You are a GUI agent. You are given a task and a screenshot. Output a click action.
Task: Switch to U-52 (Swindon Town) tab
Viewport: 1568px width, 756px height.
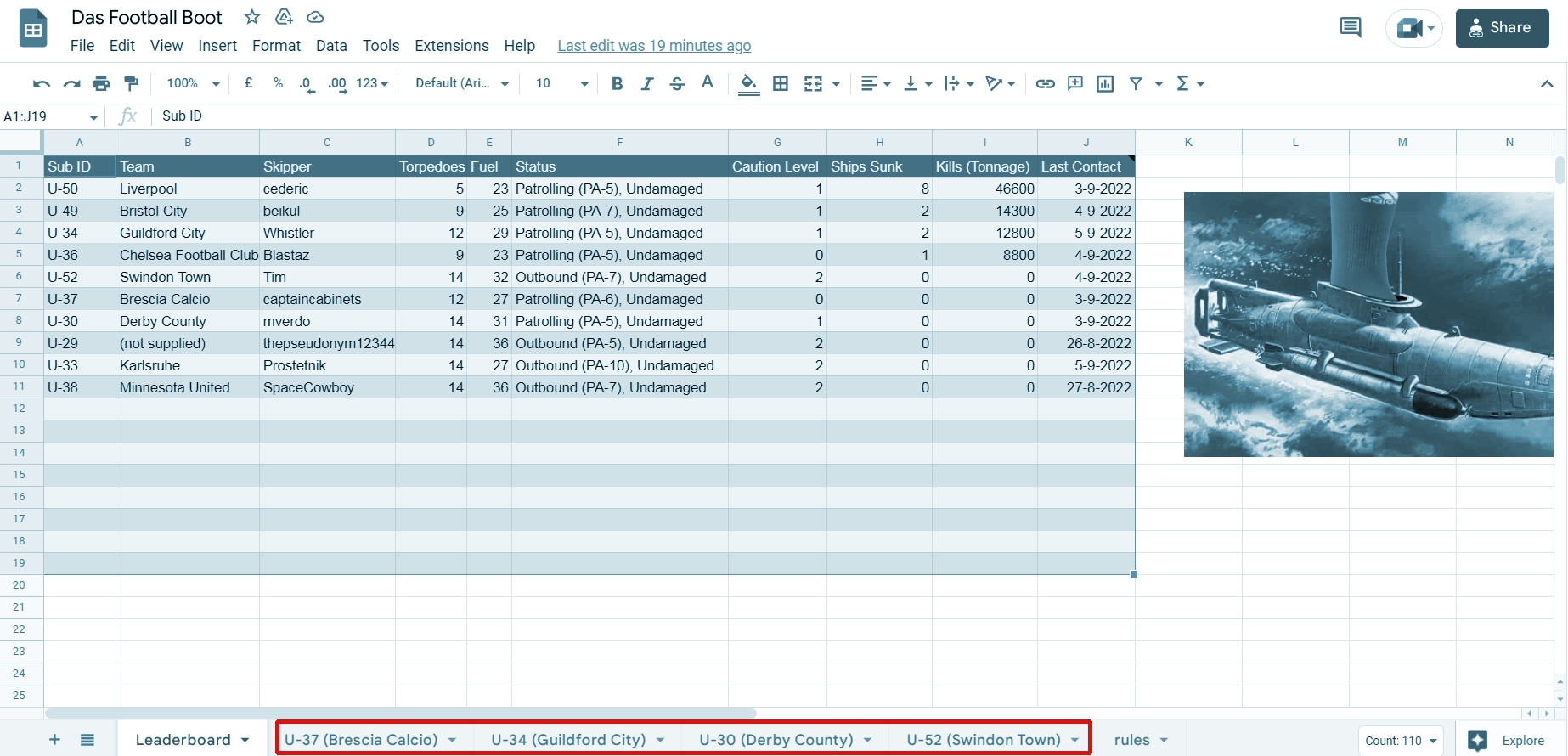(x=993, y=740)
